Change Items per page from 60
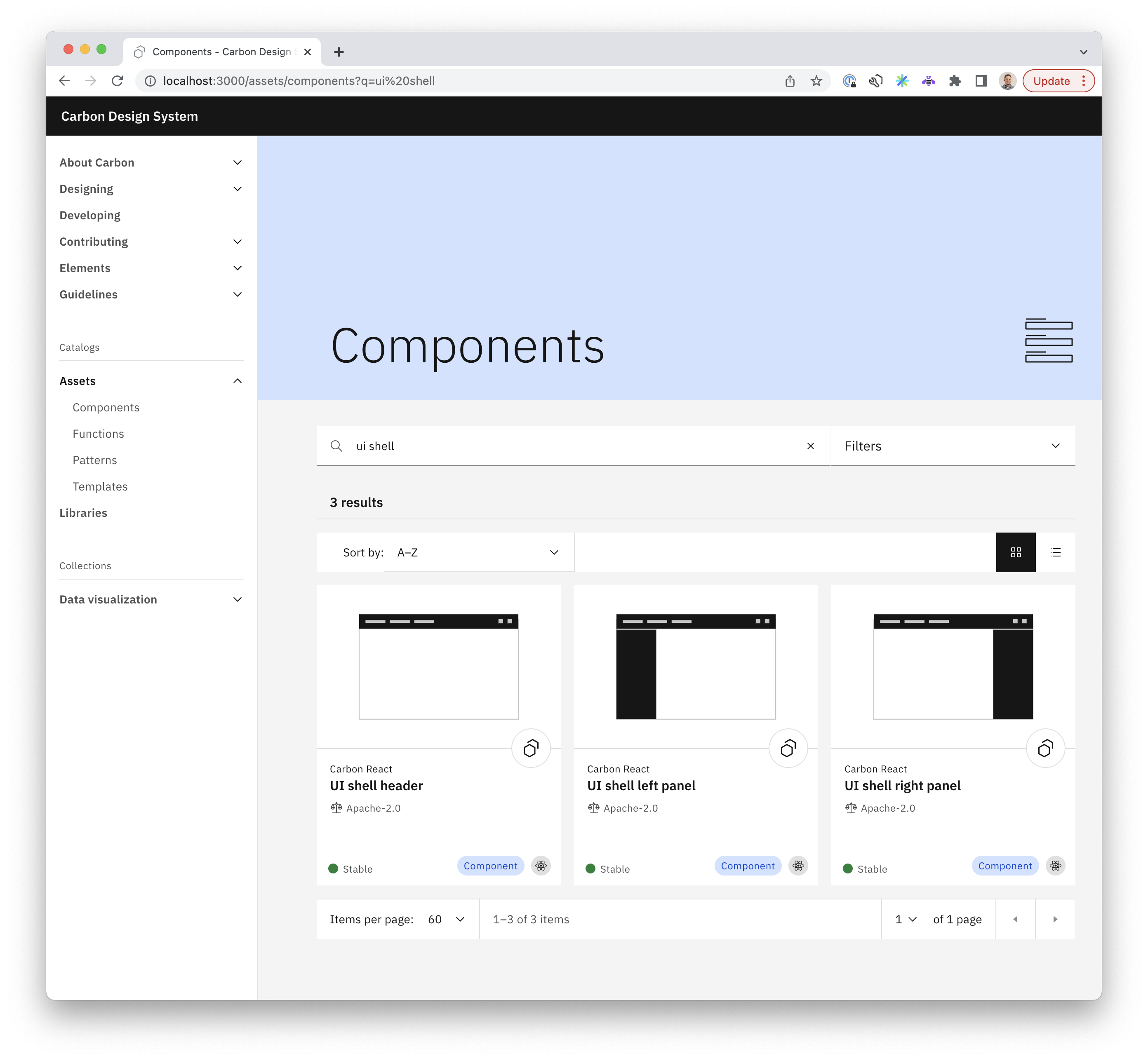 pyautogui.click(x=446, y=919)
